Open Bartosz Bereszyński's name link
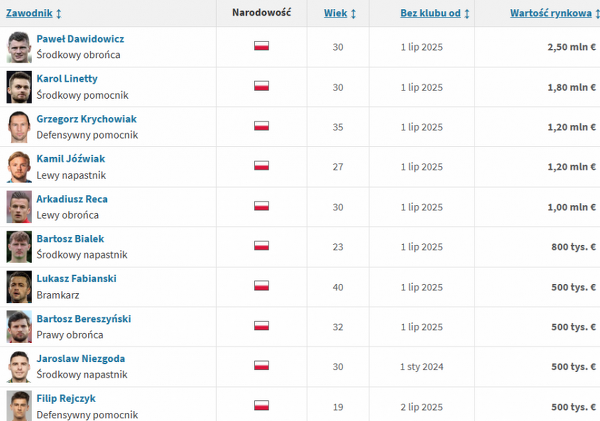 pos(83,319)
